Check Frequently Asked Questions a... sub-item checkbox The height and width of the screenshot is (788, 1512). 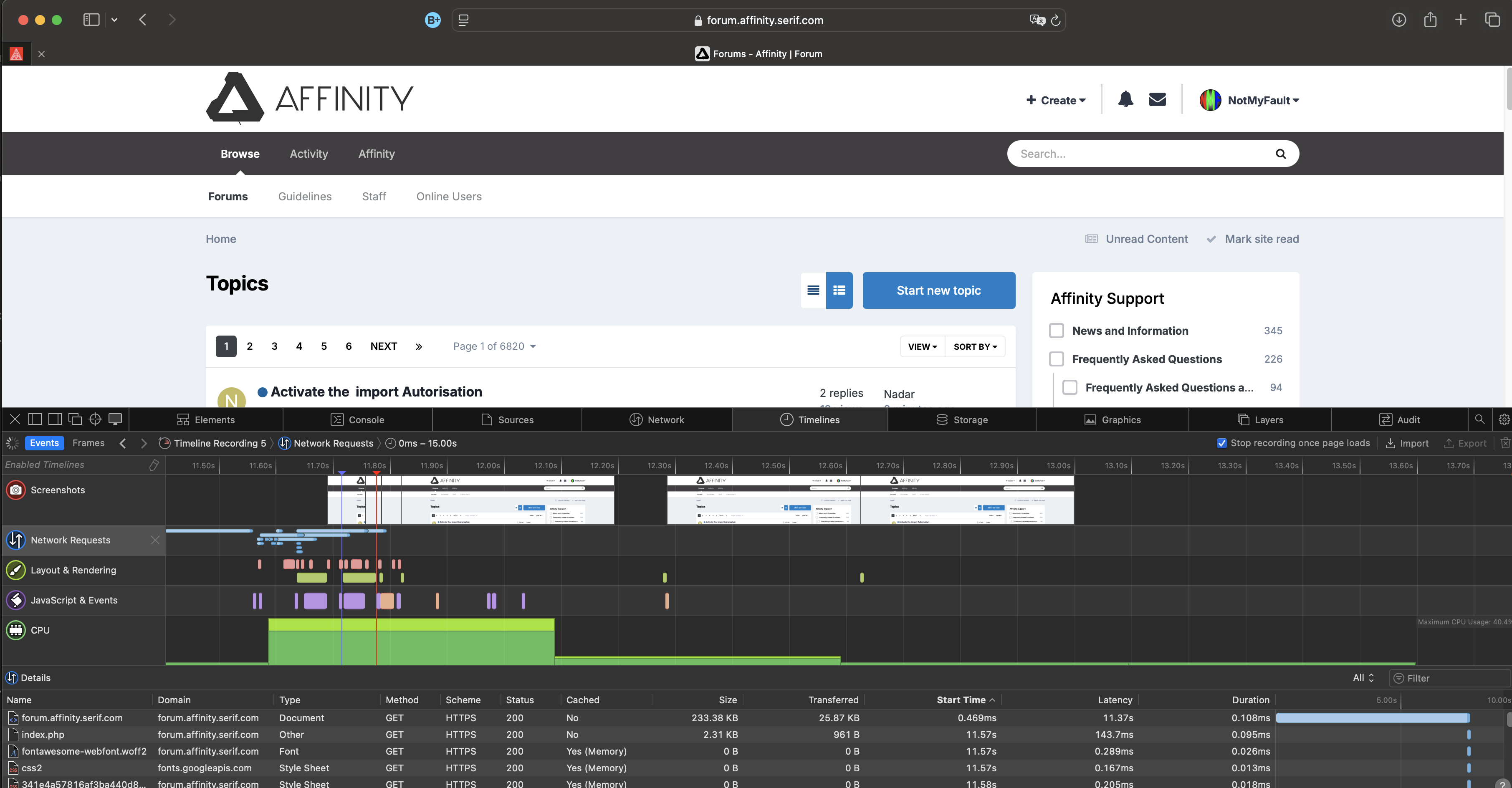1070,387
